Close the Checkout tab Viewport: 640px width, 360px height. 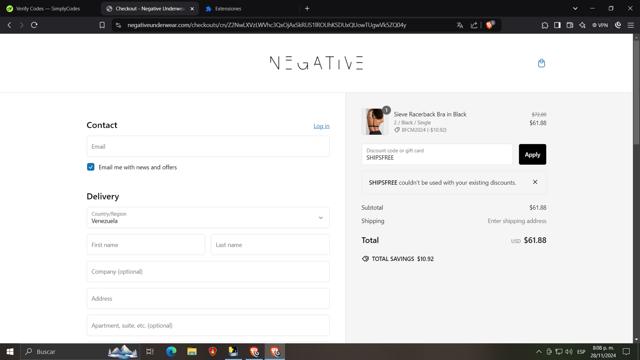tap(192, 9)
